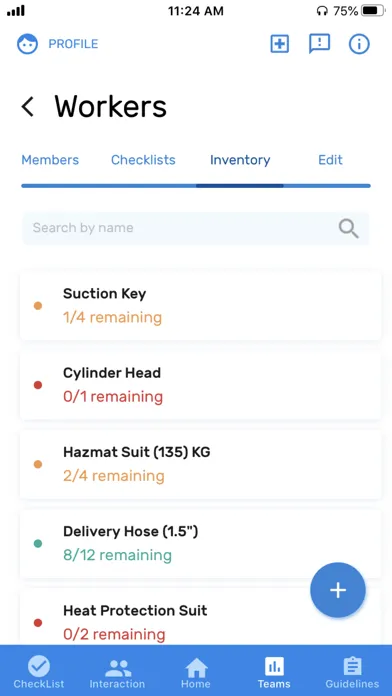Open Guidelines in the bottom navigation
The image size is (392, 696).
point(352,673)
